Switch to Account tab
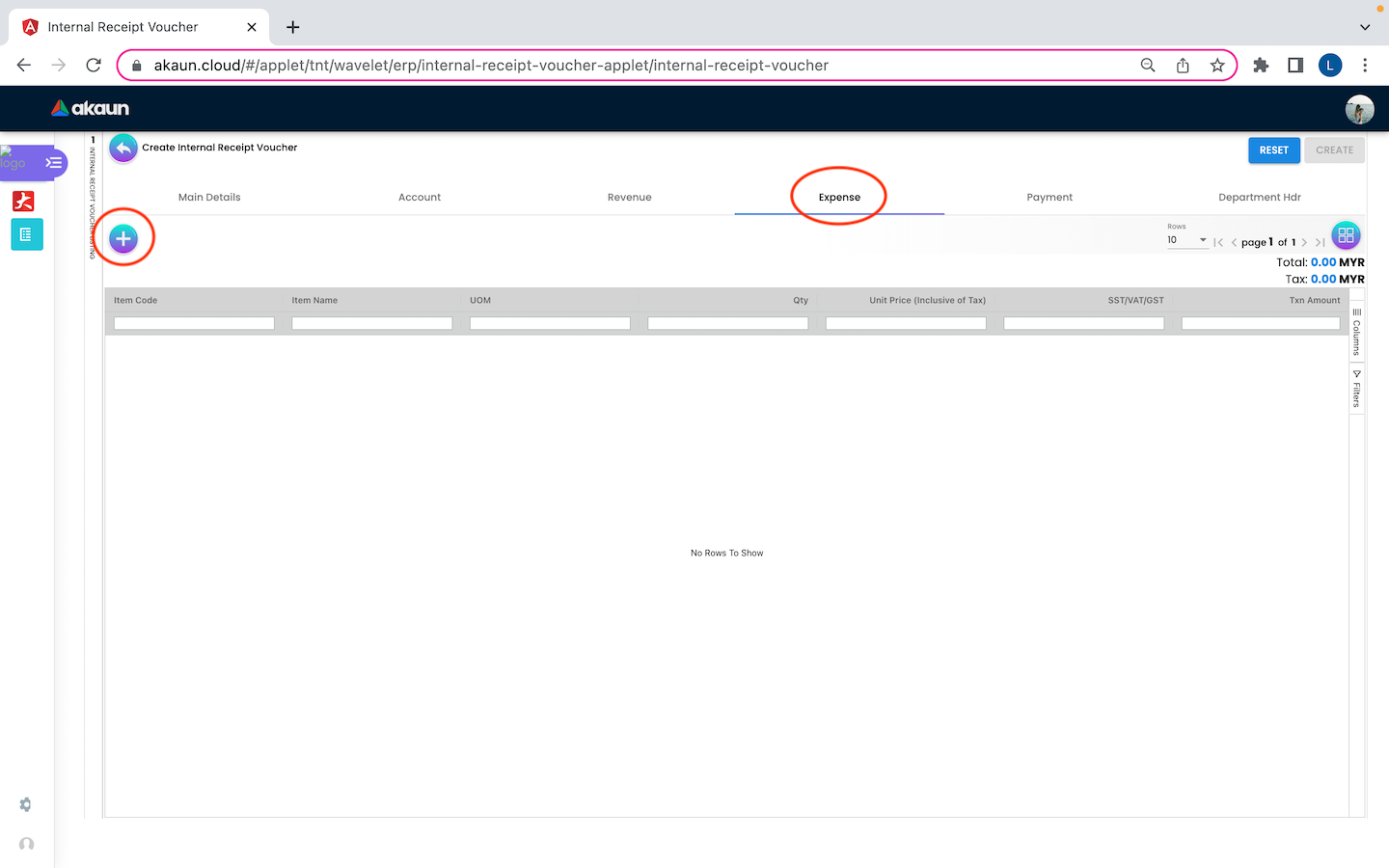The width and height of the screenshot is (1389, 868). pyautogui.click(x=420, y=197)
